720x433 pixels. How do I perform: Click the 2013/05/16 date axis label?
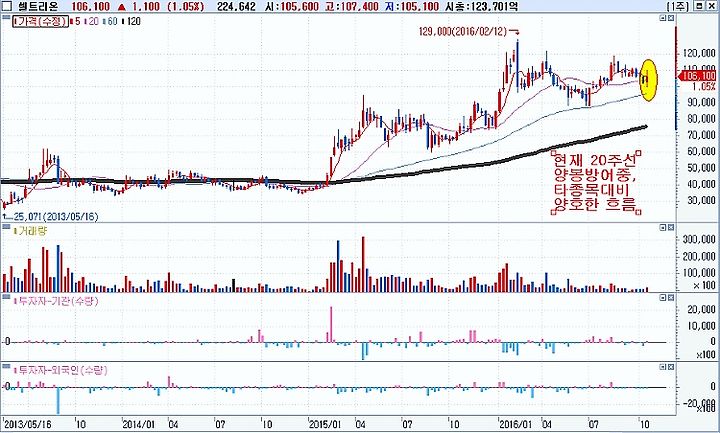pyautogui.click(x=28, y=424)
